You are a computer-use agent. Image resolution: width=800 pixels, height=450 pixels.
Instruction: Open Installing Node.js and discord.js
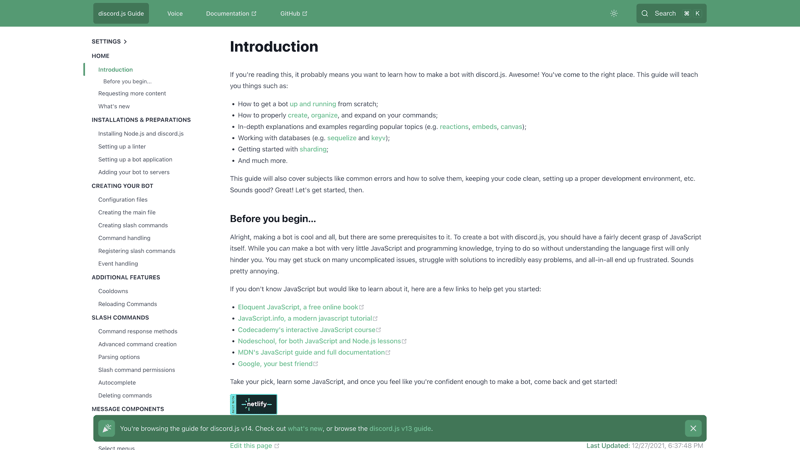(x=141, y=134)
